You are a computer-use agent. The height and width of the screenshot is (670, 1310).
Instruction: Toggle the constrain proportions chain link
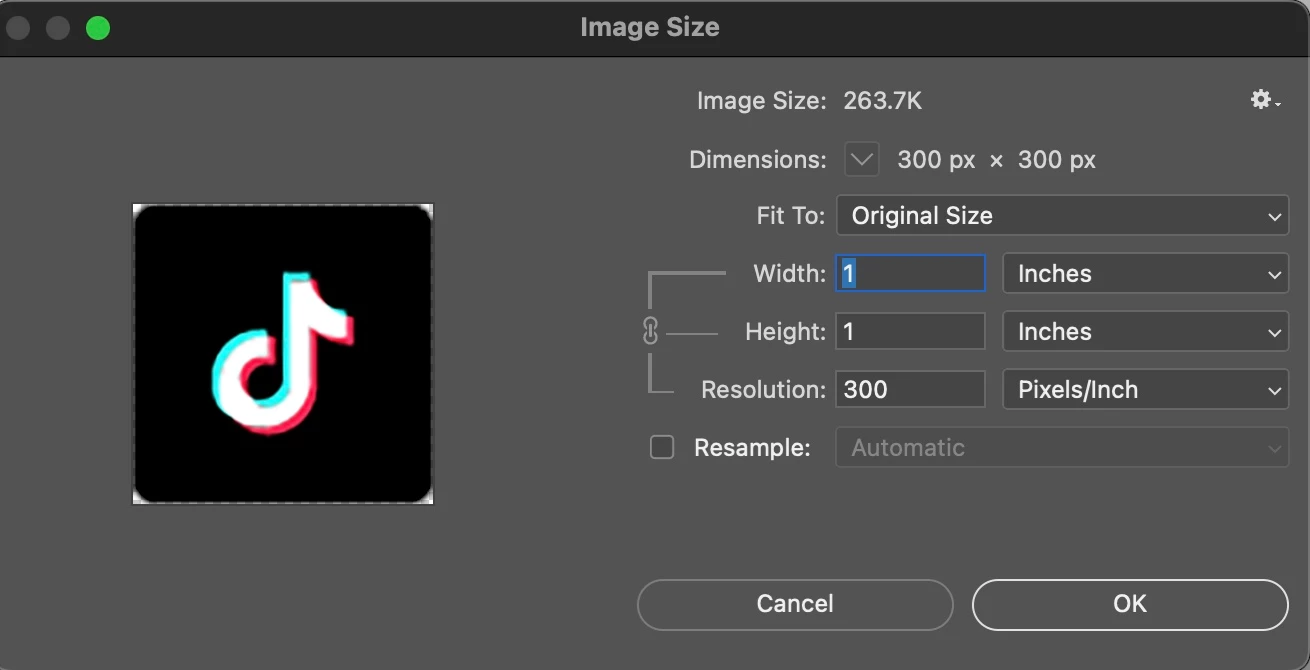(x=650, y=331)
